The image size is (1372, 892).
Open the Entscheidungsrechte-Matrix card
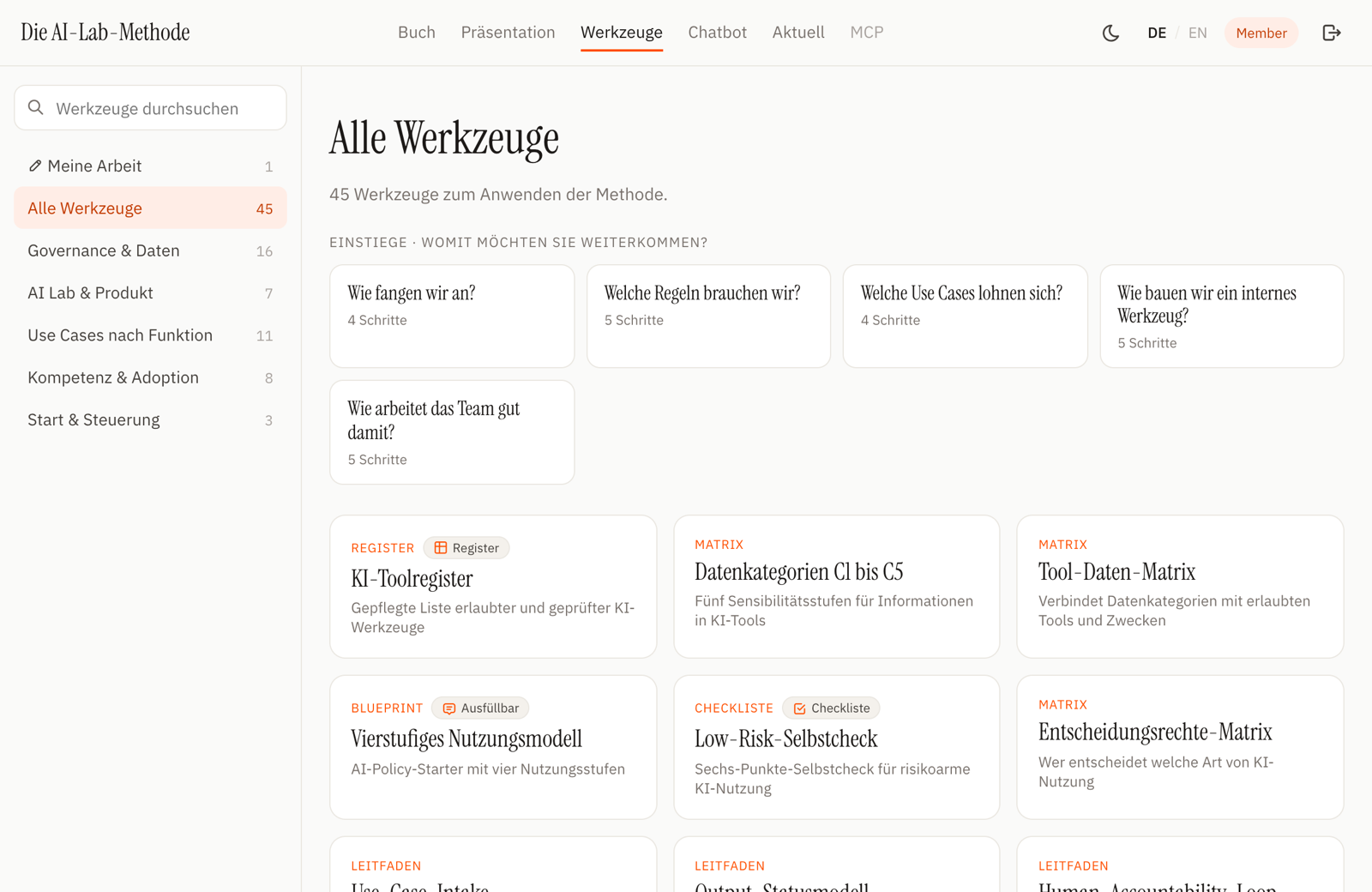1180,747
